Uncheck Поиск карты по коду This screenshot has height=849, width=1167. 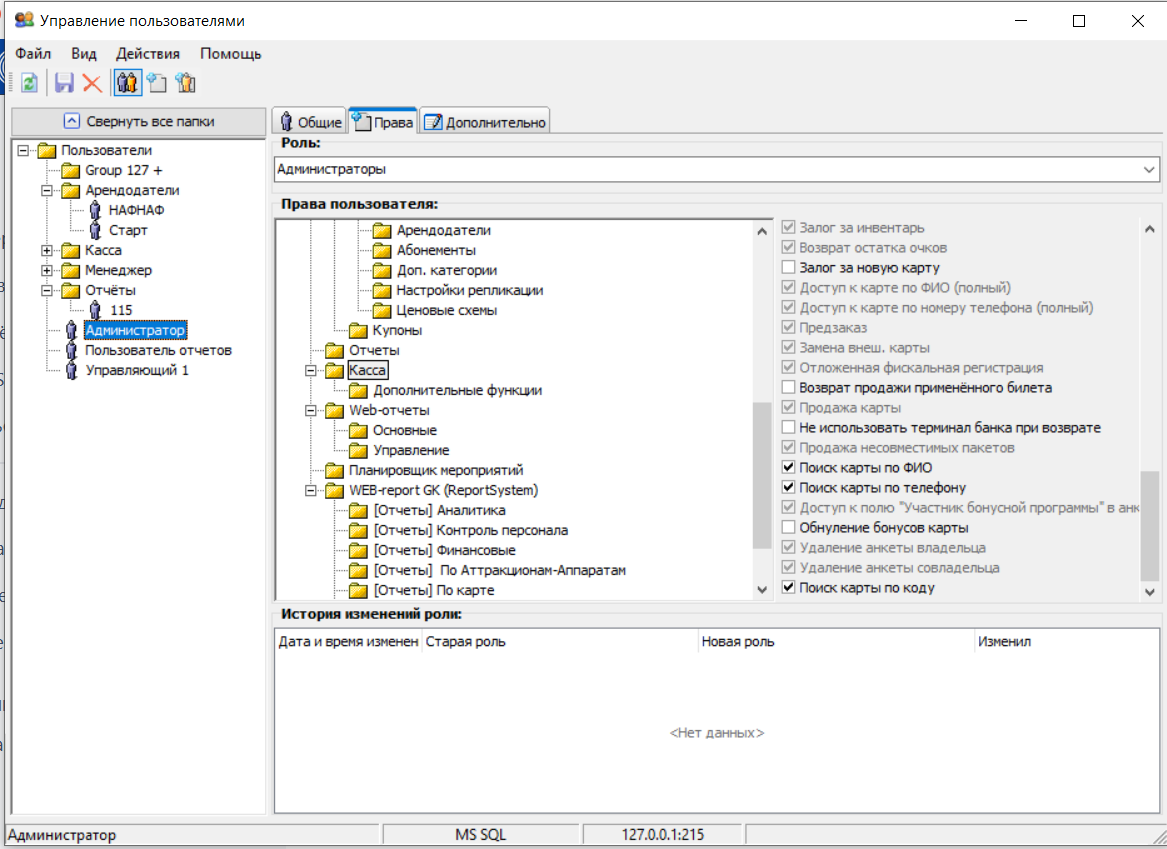[788, 587]
